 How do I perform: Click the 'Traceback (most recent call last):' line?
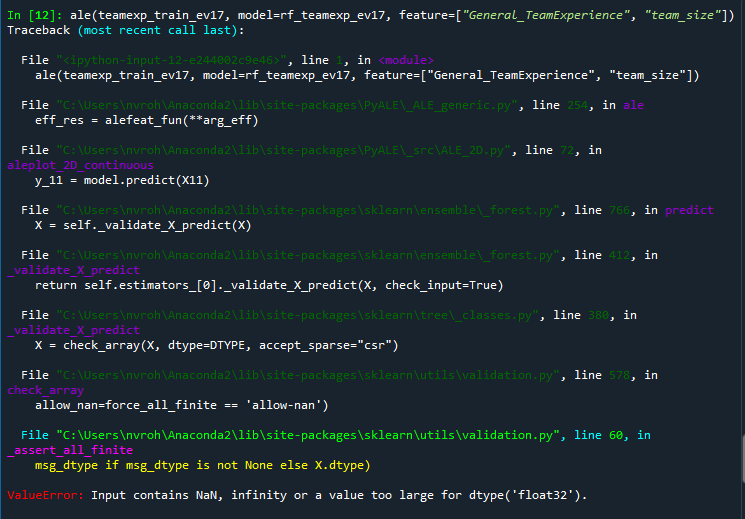[x=126, y=30]
